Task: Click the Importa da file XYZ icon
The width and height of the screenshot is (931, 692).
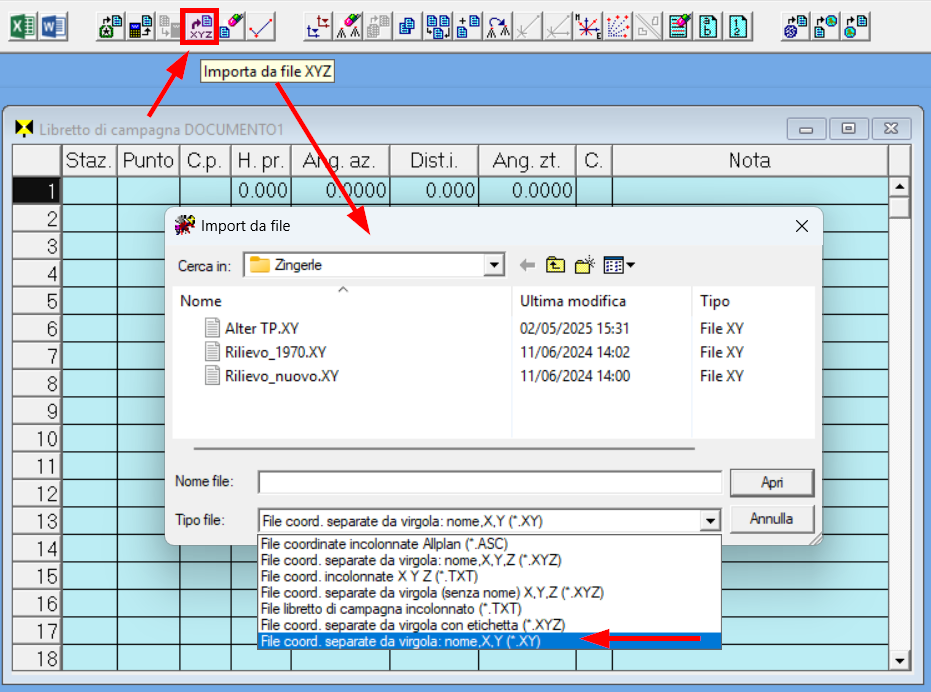Action: (200, 27)
